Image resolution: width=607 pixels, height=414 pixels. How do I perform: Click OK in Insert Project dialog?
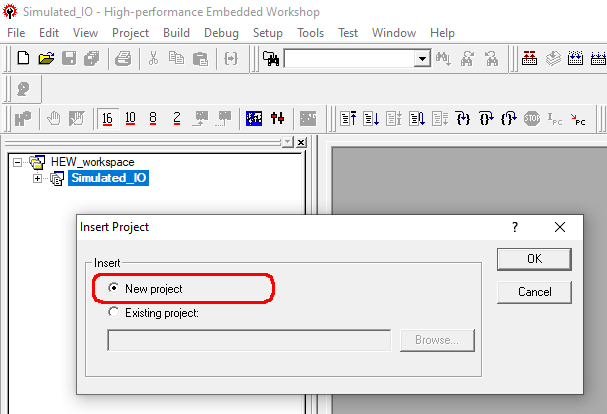point(534,259)
